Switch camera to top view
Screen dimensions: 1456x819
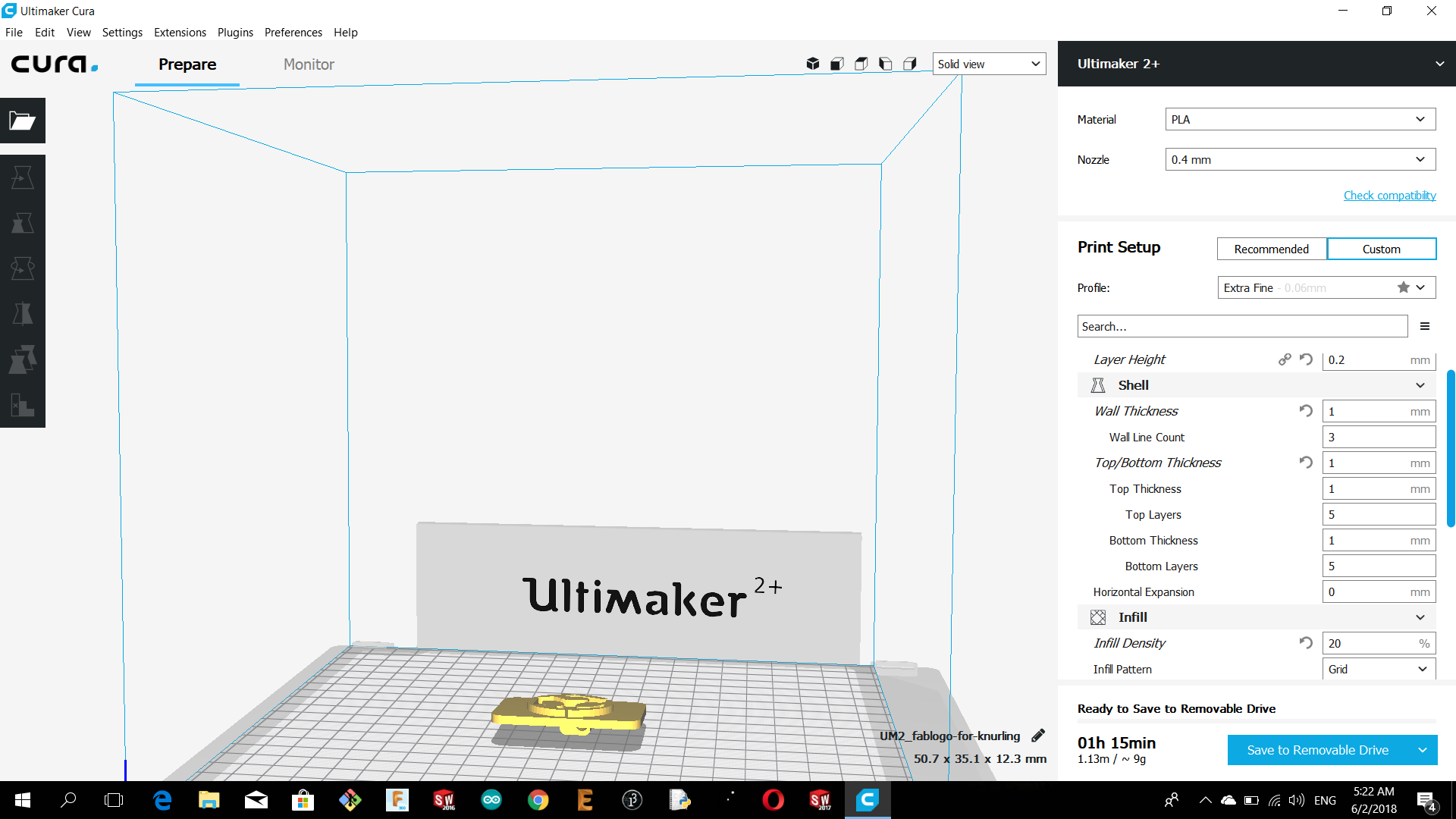[x=861, y=64]
